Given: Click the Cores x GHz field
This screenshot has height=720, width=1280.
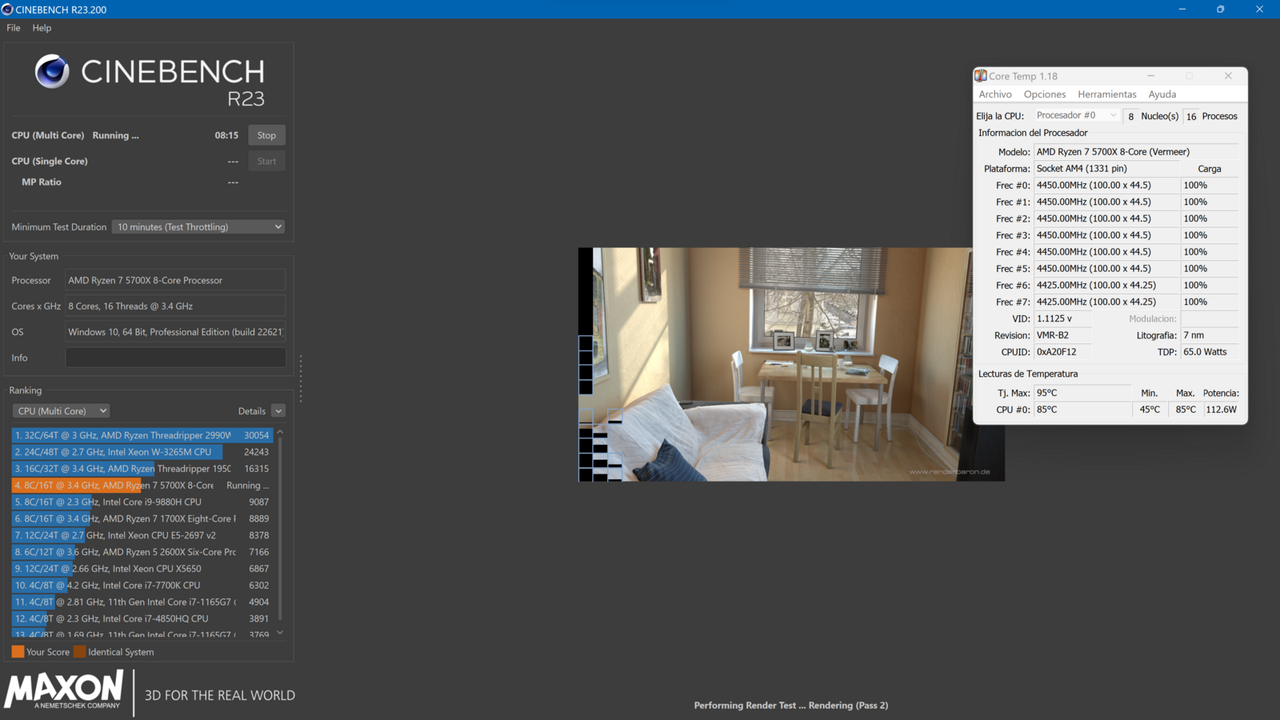Looking at the screenshot, I should 175,306.
